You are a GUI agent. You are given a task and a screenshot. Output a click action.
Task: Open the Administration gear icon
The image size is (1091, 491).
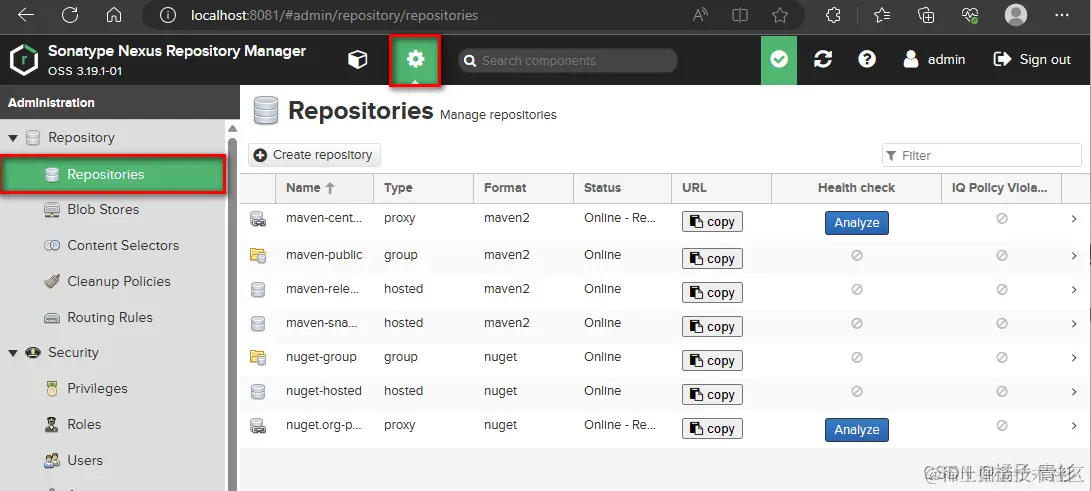tap(415, 60)
